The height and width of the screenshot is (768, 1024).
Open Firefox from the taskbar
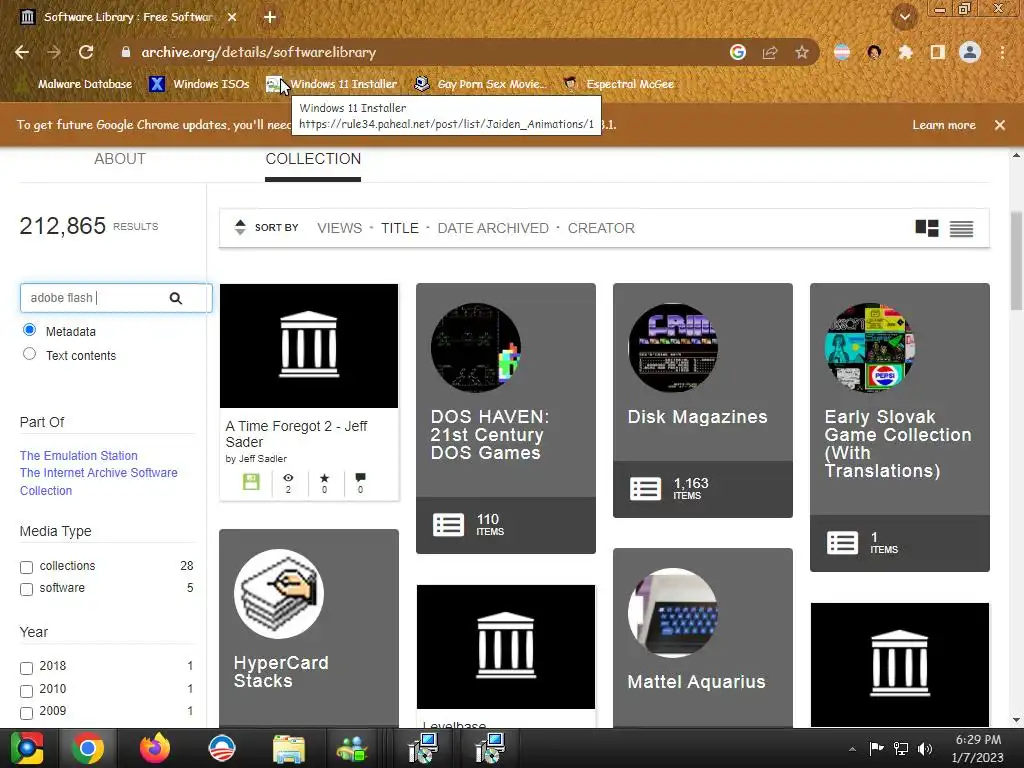point(155,748)
